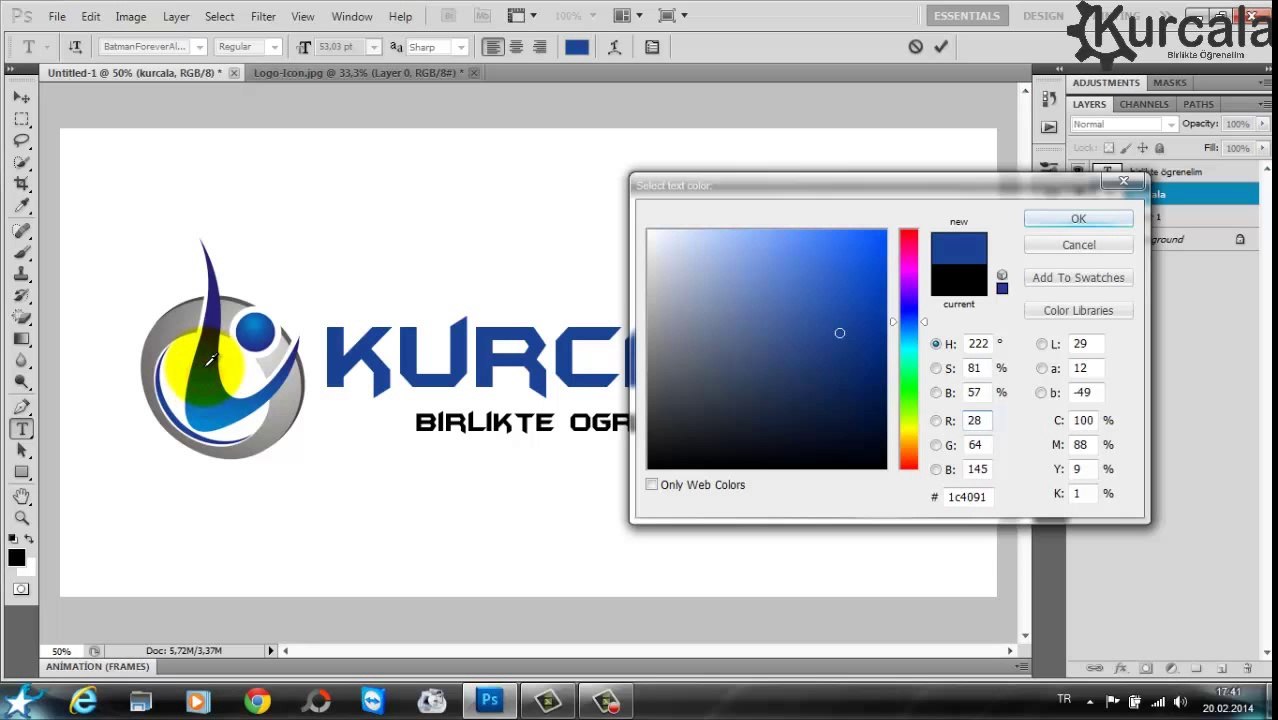Click the text color swatch in options bar

tap(577, 47)
